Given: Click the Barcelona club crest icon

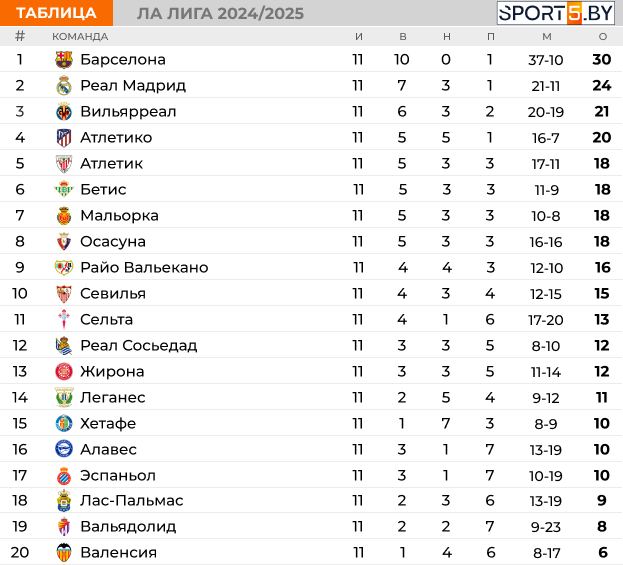Looking at the screenshot, I should (x=64, y=60).
